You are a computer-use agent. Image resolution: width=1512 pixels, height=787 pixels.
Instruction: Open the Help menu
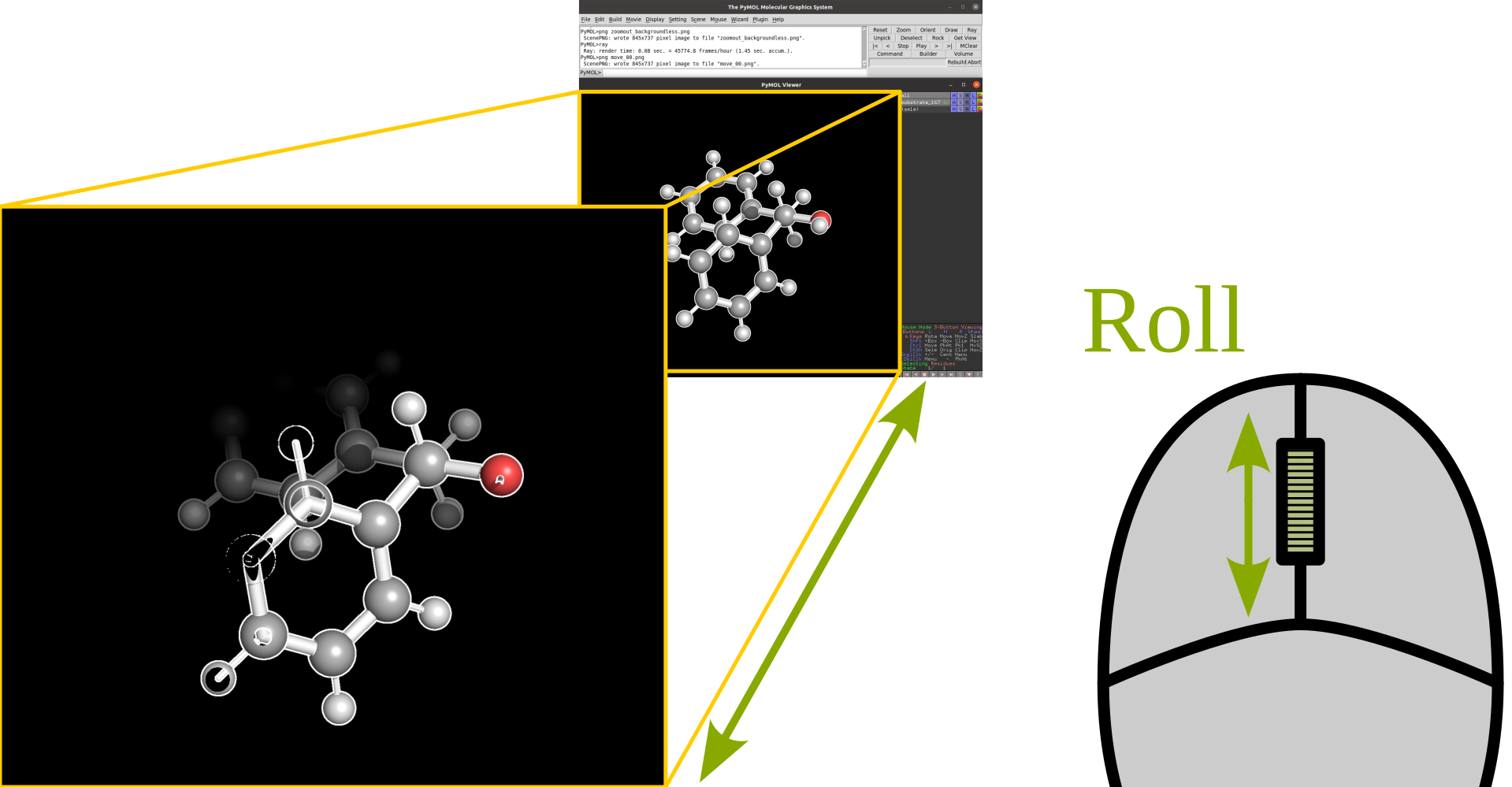[x=778, y=20]
